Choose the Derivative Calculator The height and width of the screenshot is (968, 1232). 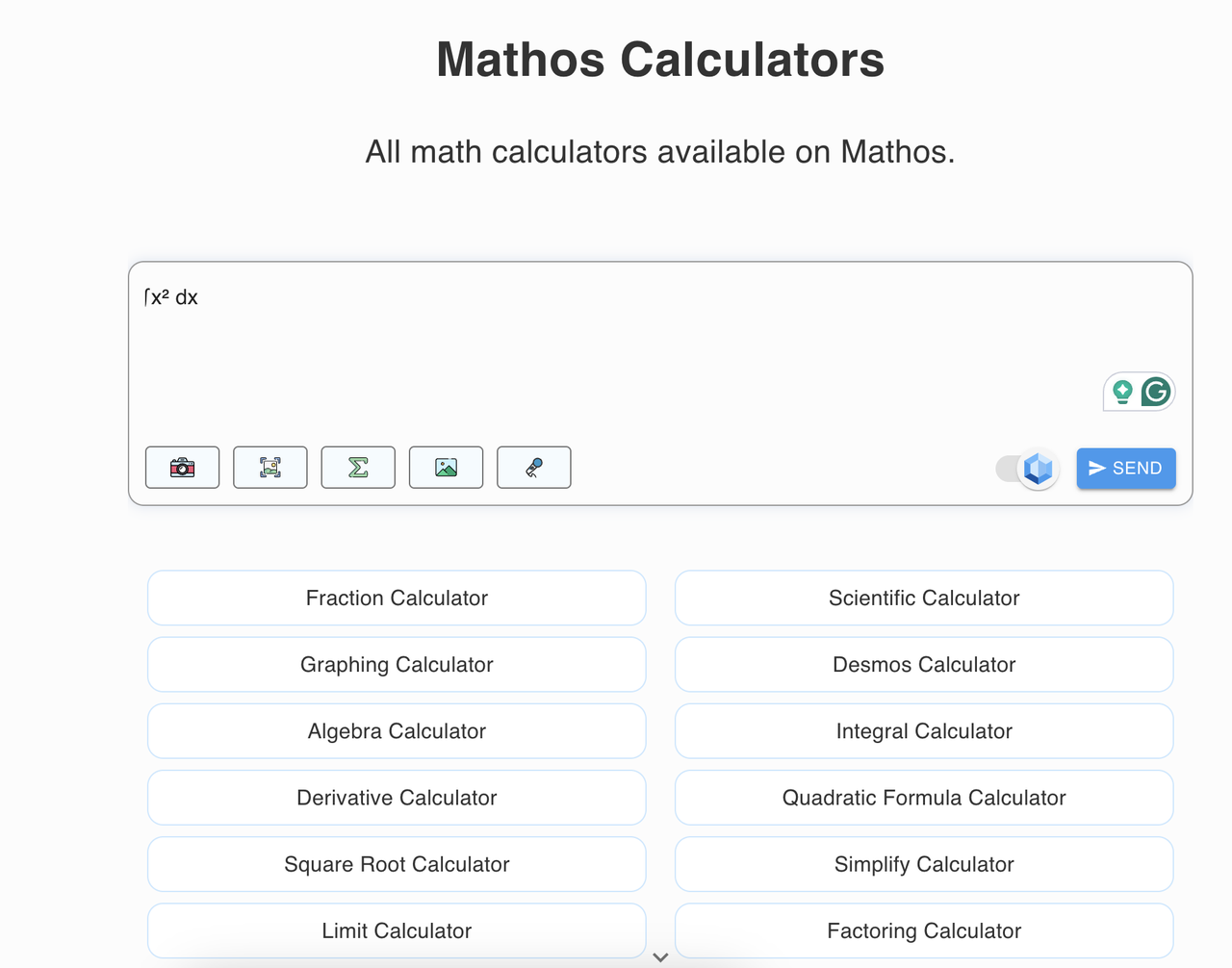tap(397, 798)
